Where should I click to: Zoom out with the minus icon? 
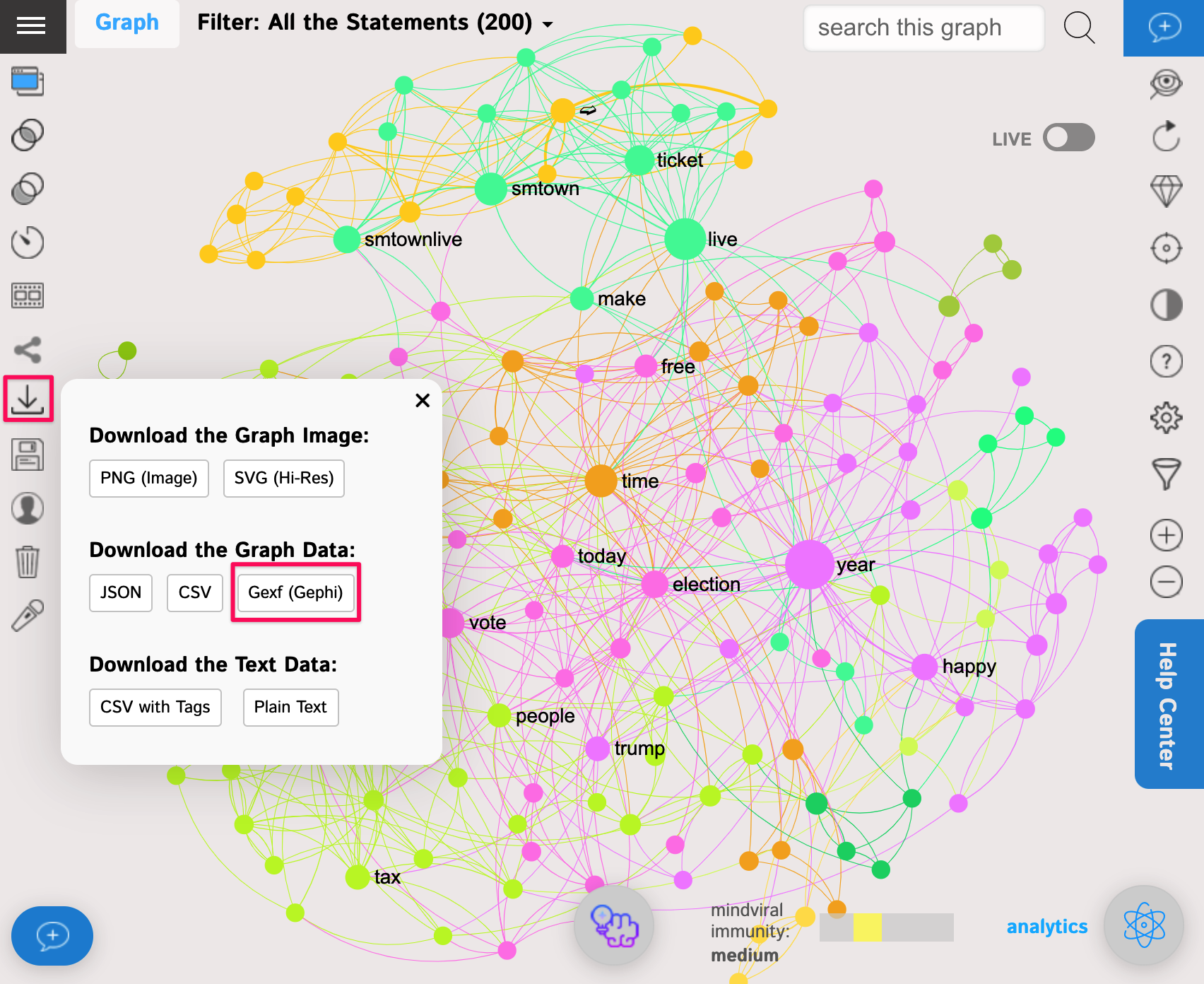[1166, 582]
